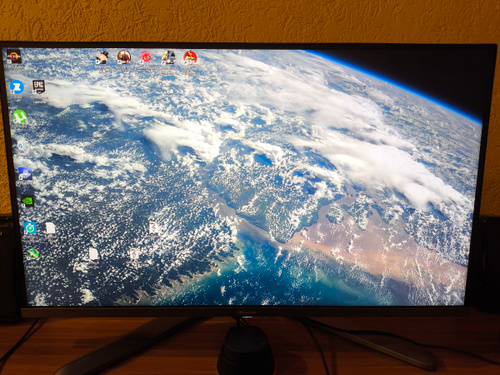
Task: Click the blue circular Z app shortcut
Action: point(16,87)
